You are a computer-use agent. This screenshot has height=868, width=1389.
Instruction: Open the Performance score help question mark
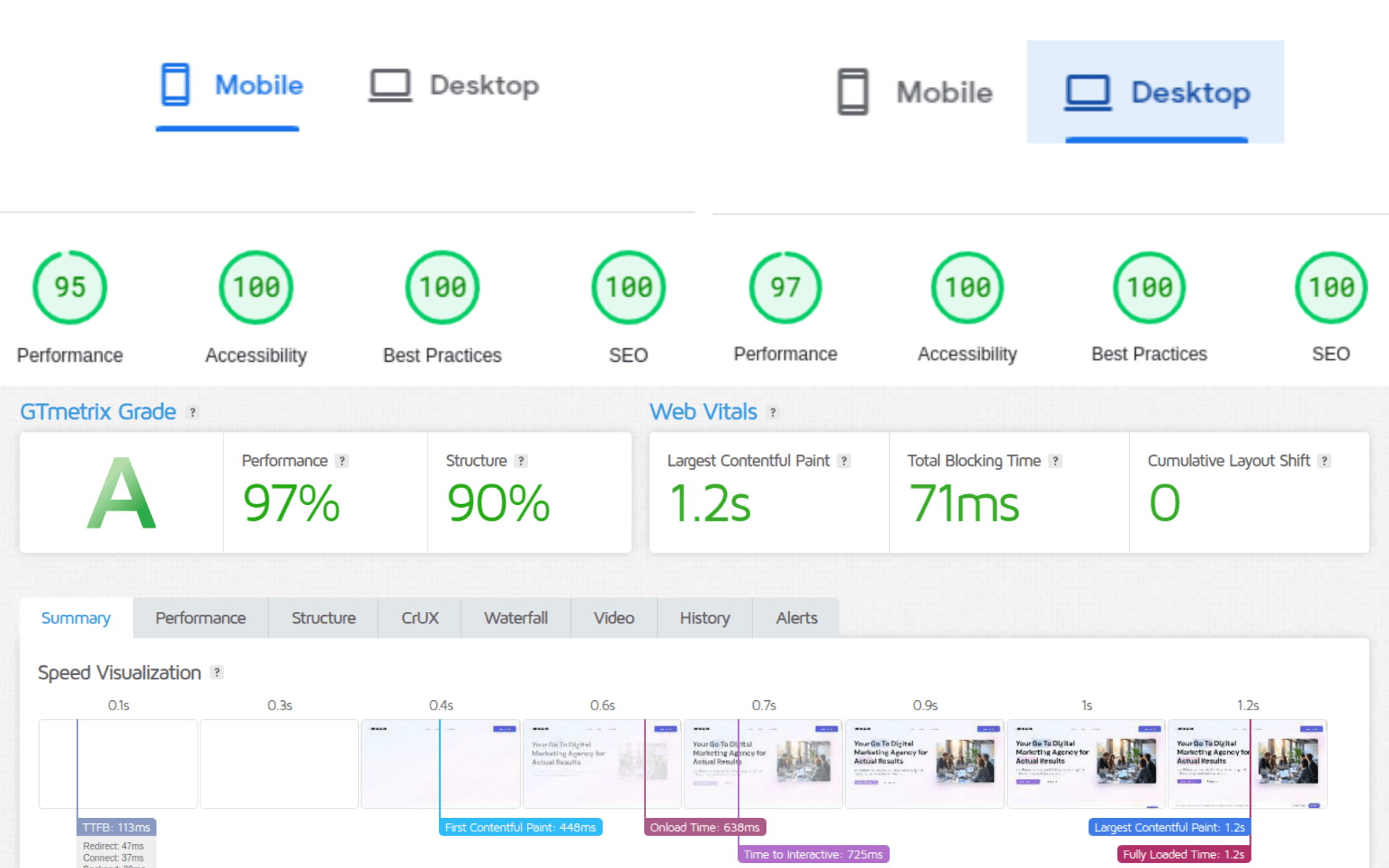pos(342,461)
